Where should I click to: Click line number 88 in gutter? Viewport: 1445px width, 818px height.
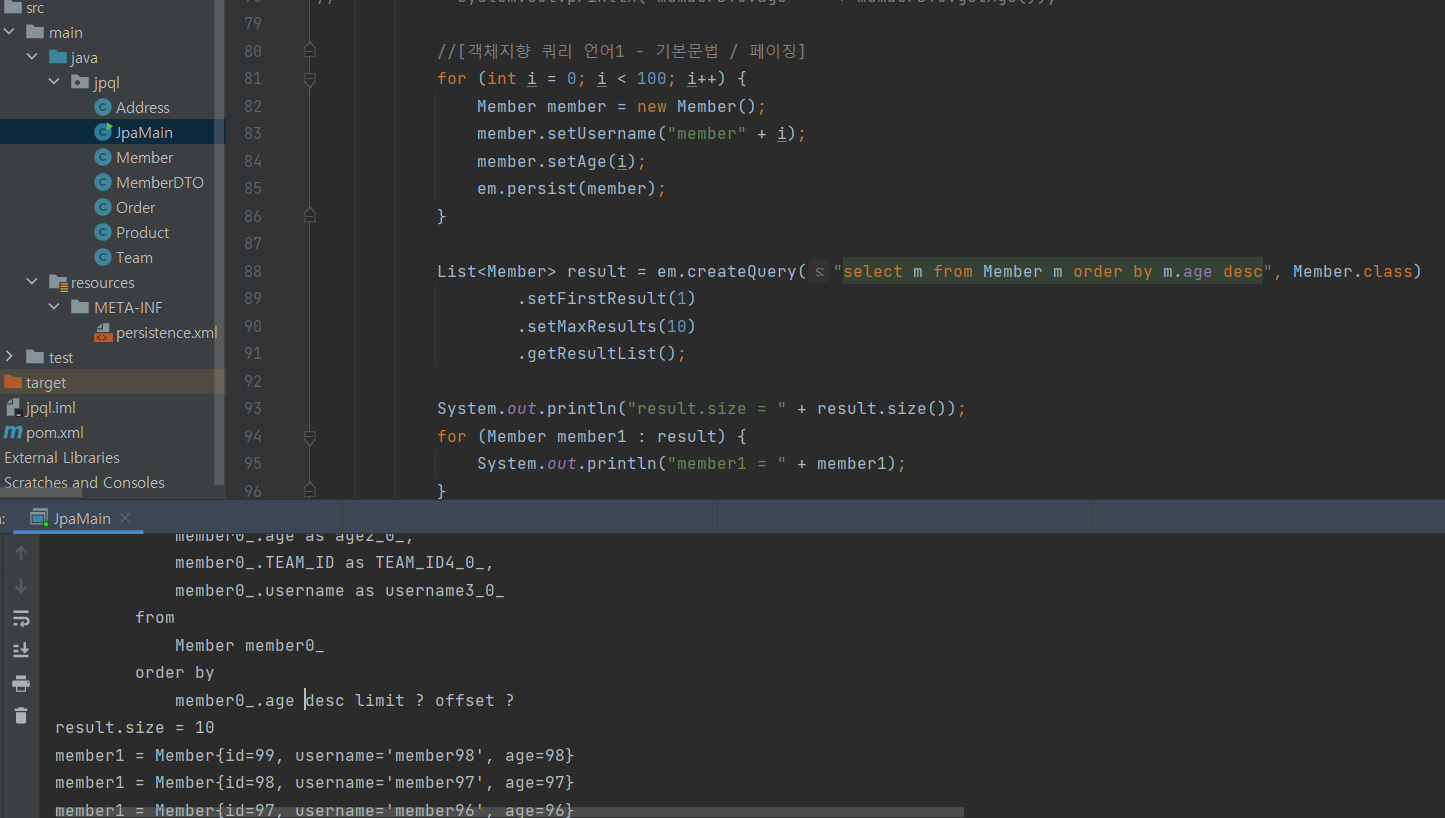(x=252, y=271)
